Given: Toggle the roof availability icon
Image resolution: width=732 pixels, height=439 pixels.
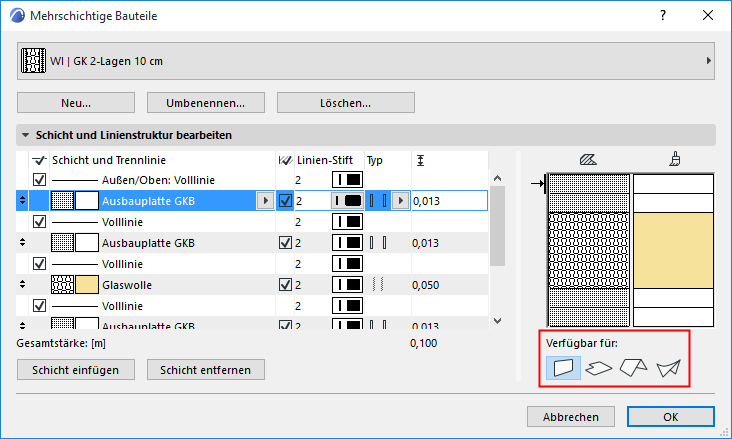Looking at the screenshot, I should [634, 368].
